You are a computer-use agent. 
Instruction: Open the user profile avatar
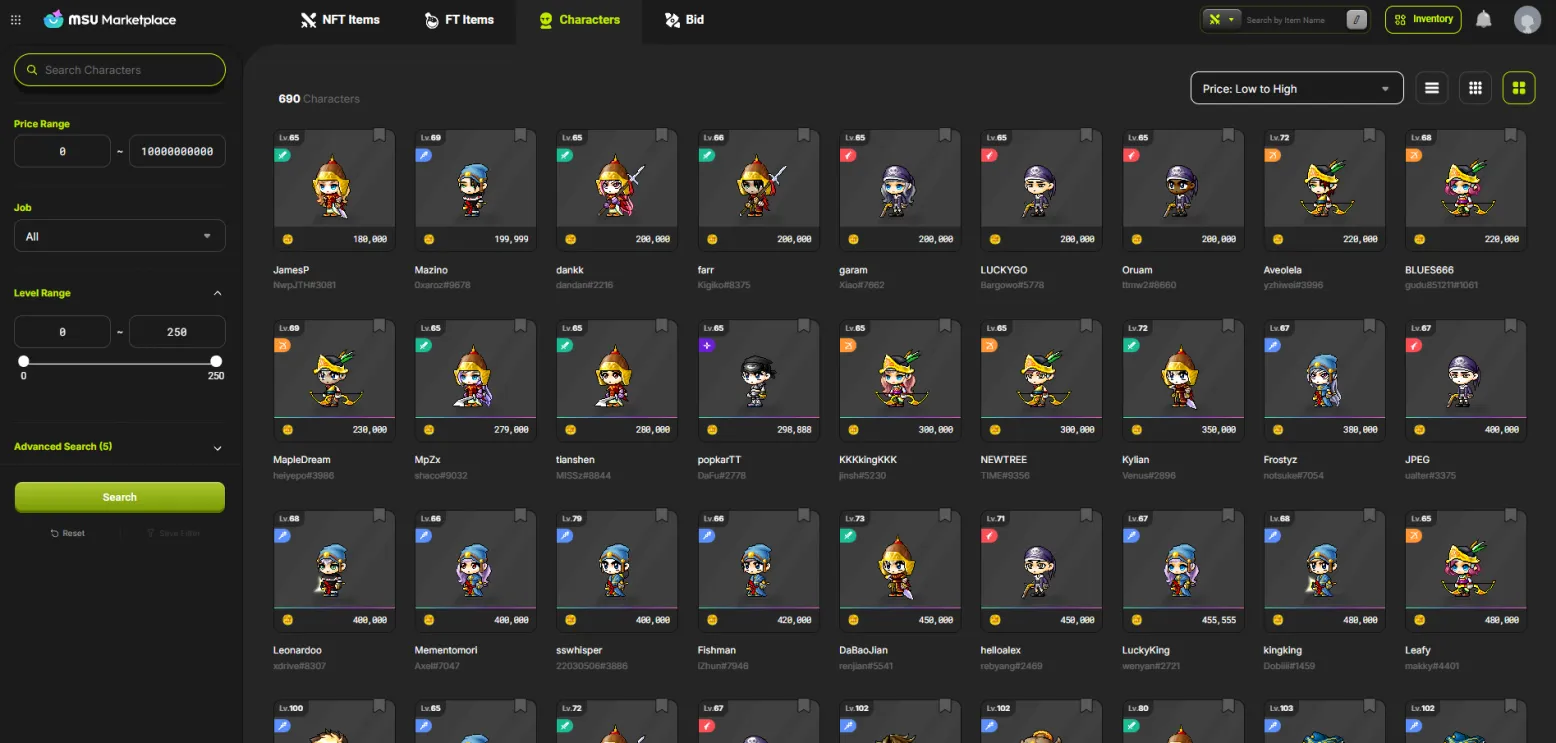coord(1527,19)
